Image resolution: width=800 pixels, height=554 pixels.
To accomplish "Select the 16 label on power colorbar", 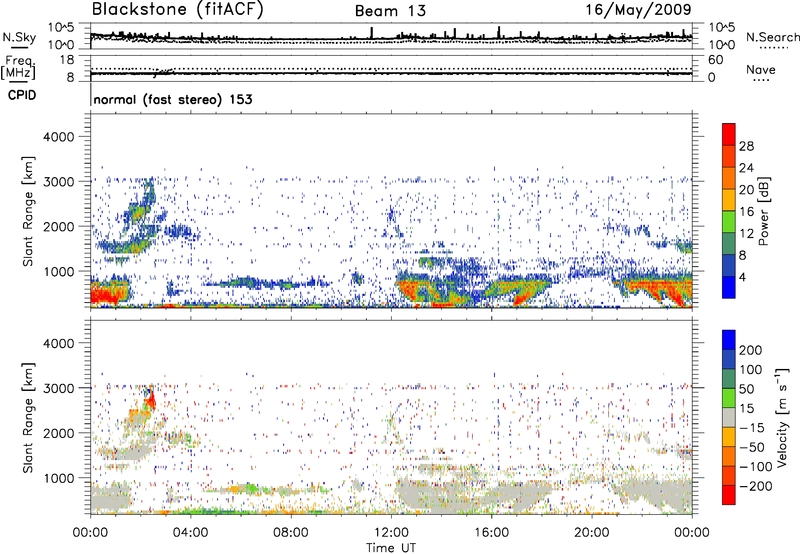I will (x=746, y=212).
